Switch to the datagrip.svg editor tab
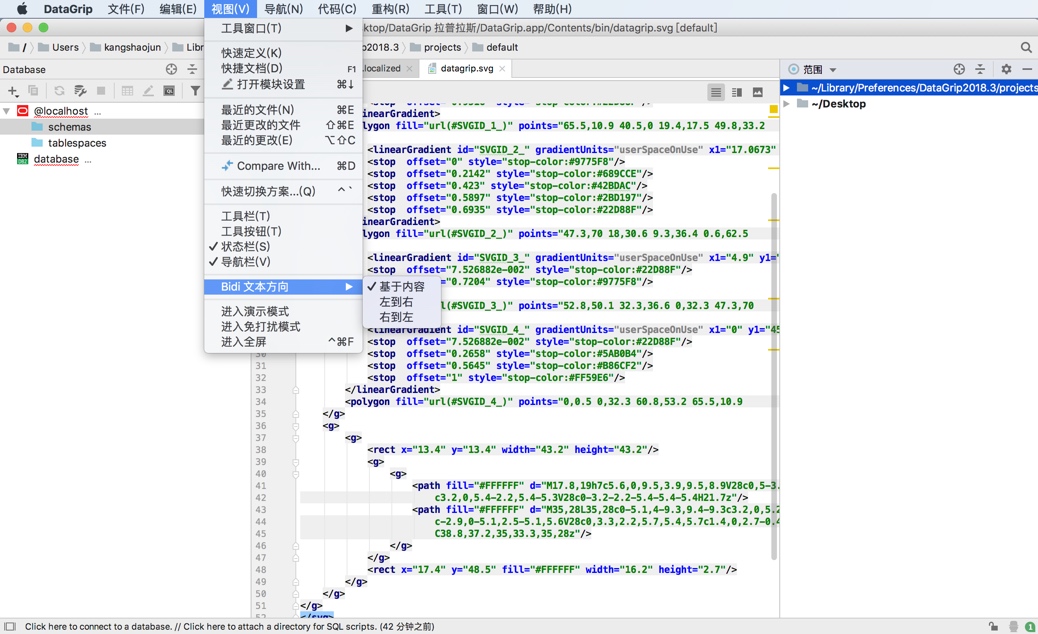1038x634 pixels. (467, 68)
